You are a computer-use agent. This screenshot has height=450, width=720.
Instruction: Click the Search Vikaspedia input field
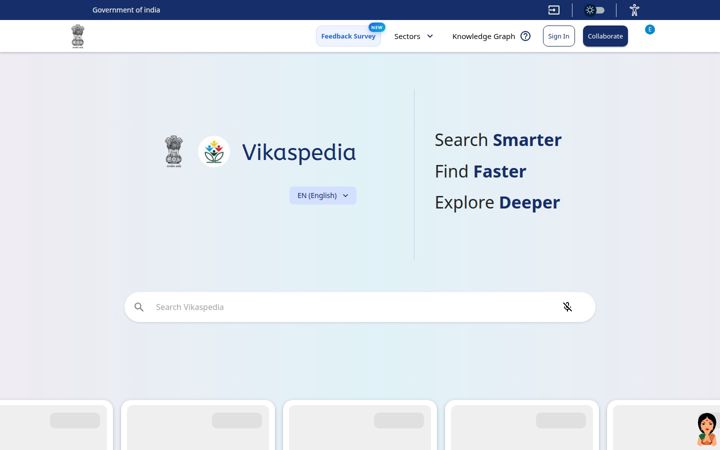coord(360,307)
